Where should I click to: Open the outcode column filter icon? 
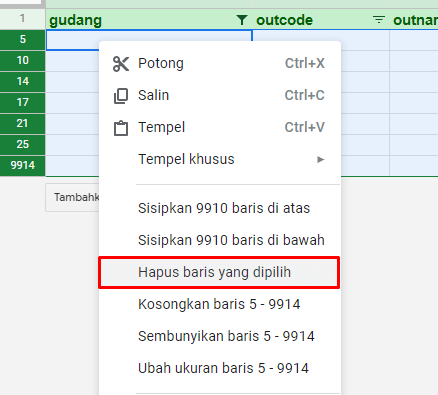click(379, 20)
